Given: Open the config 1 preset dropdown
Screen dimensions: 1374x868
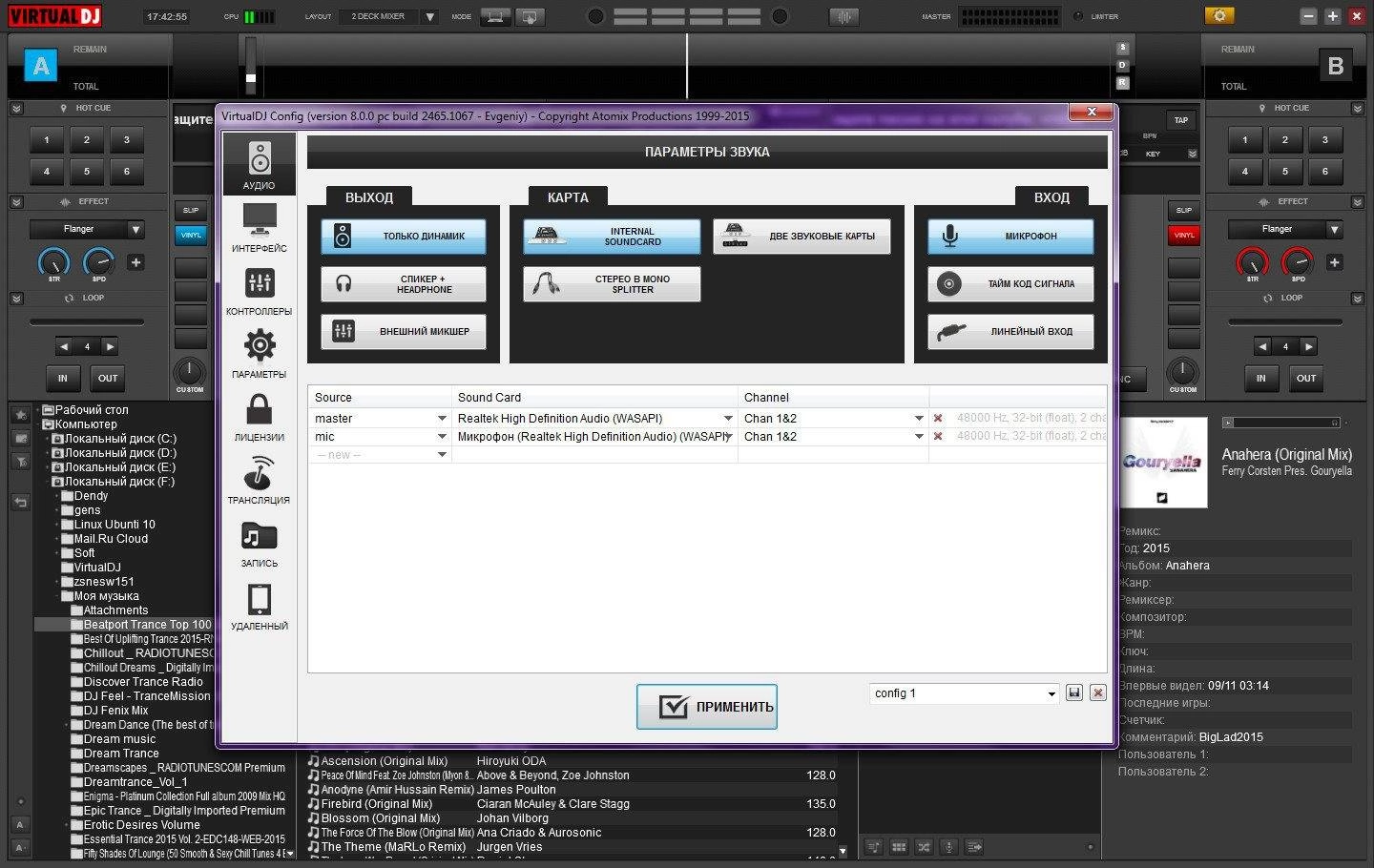Looking at the screenshot, I should pyautogui.click(x=1051, y=694).
